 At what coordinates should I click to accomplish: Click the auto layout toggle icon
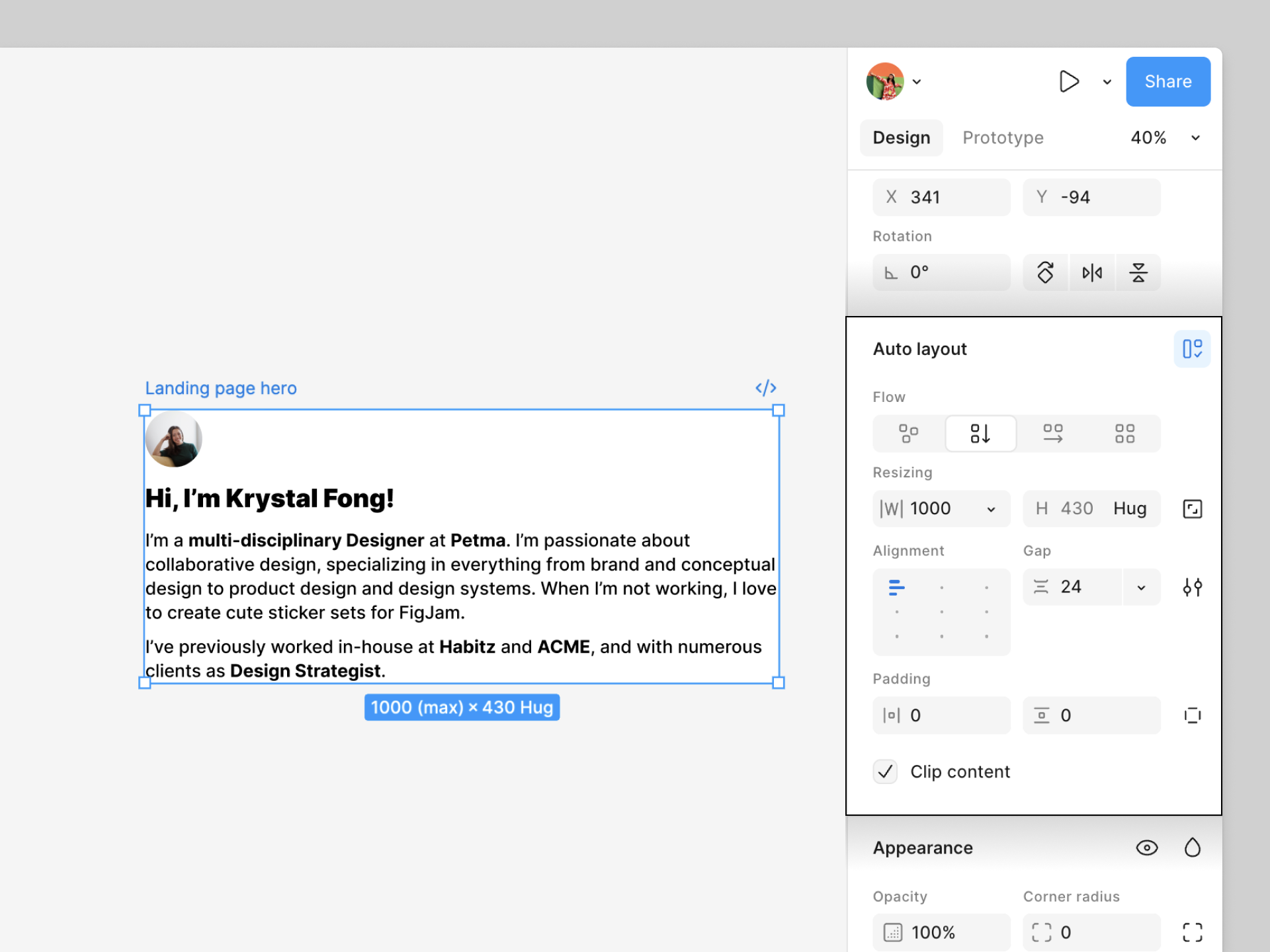click(x=1192, y=349)
